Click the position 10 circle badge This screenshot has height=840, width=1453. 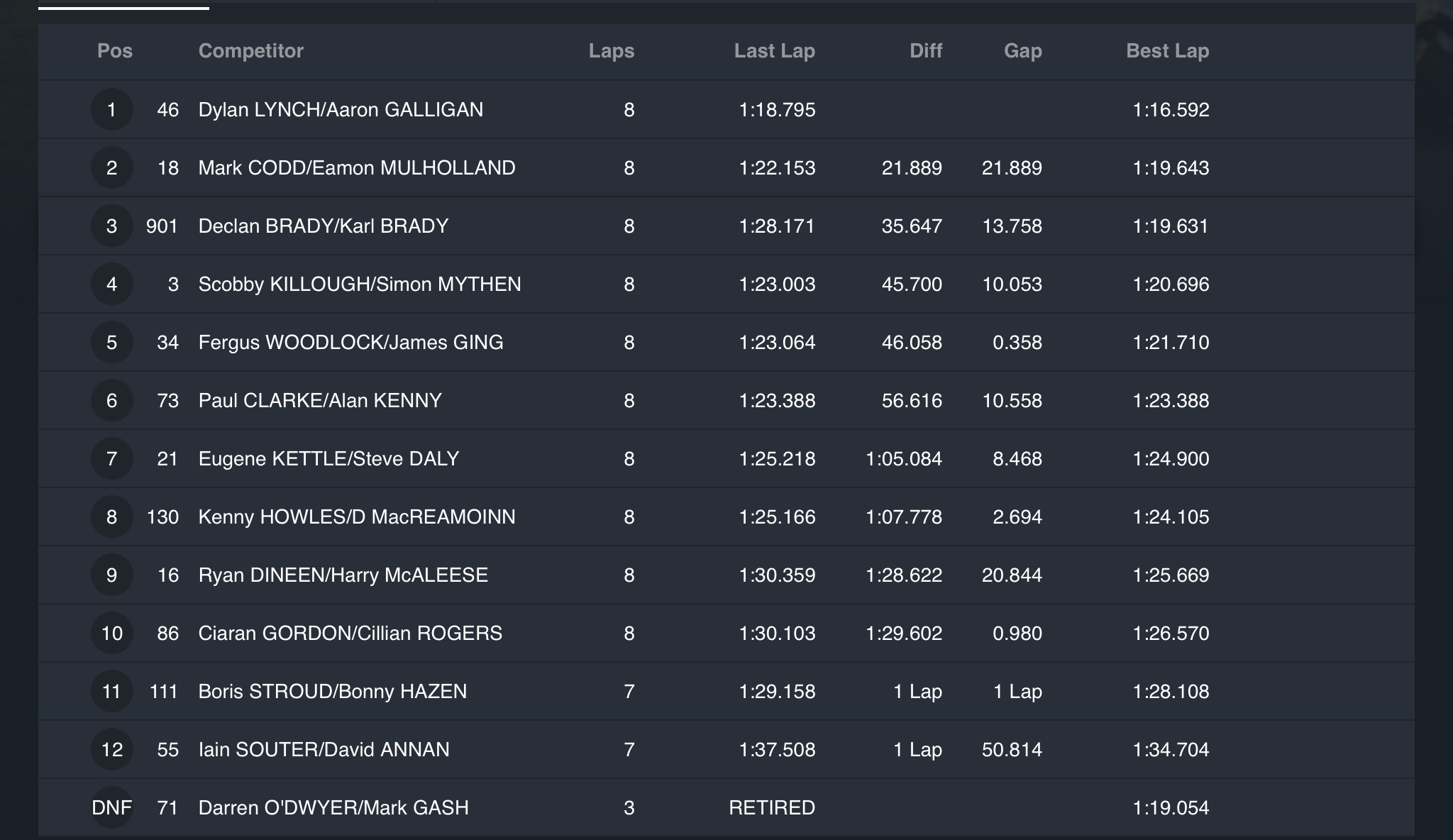point(111,633)
